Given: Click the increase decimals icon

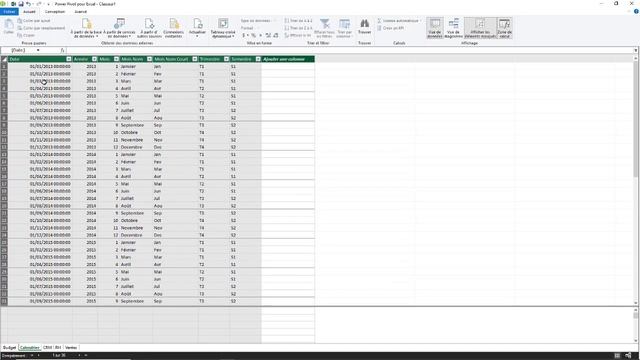Looking at the screenshot, I should (268, 36).
